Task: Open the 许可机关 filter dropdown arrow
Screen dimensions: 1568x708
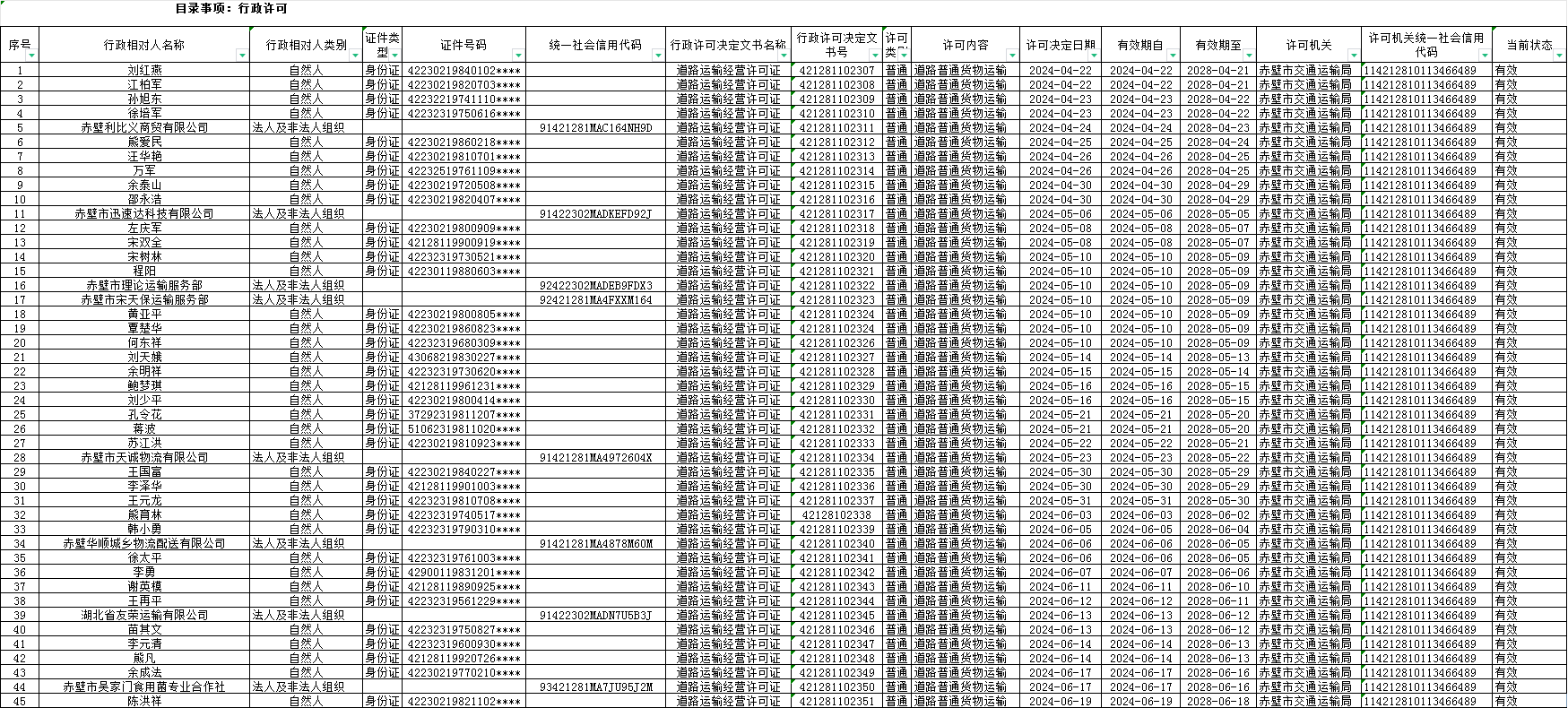Action: point(1354,56)
